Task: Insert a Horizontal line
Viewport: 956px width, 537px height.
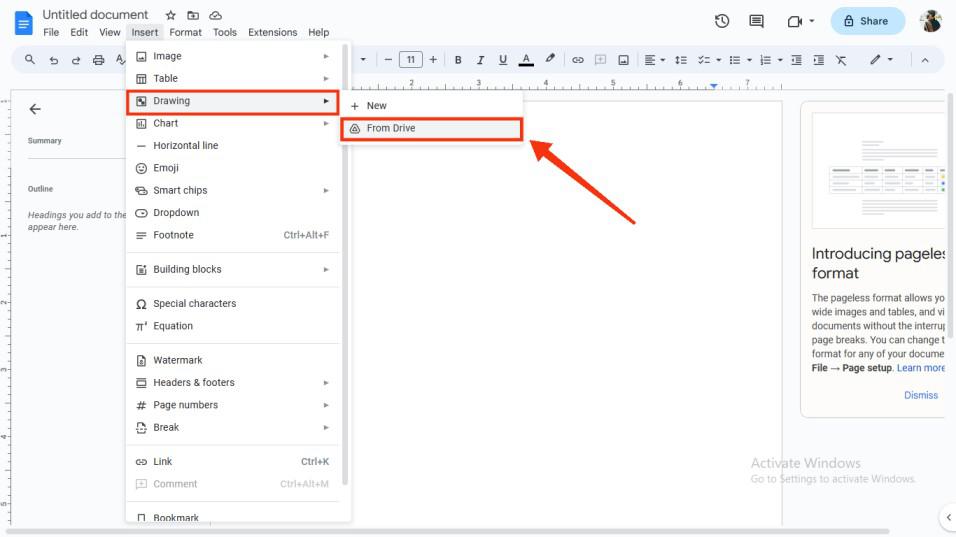Action: pyautogui.click(x=232, y=146)
